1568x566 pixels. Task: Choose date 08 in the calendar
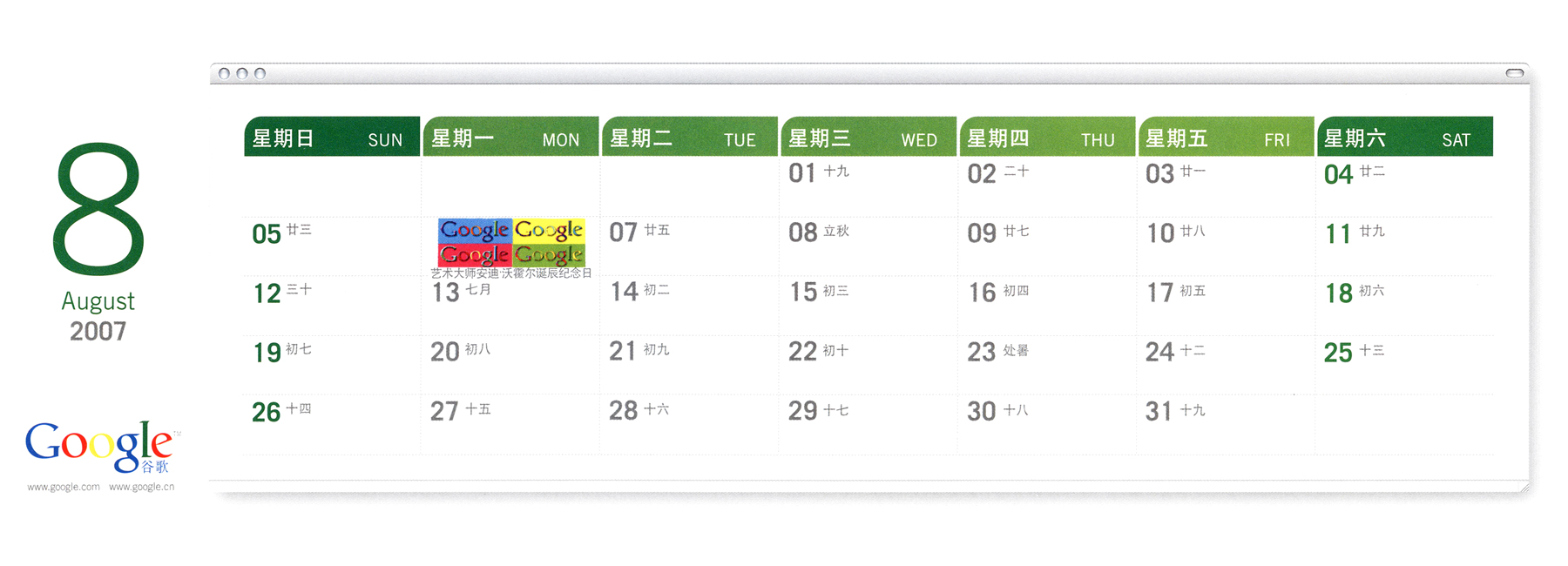point(803,232)
